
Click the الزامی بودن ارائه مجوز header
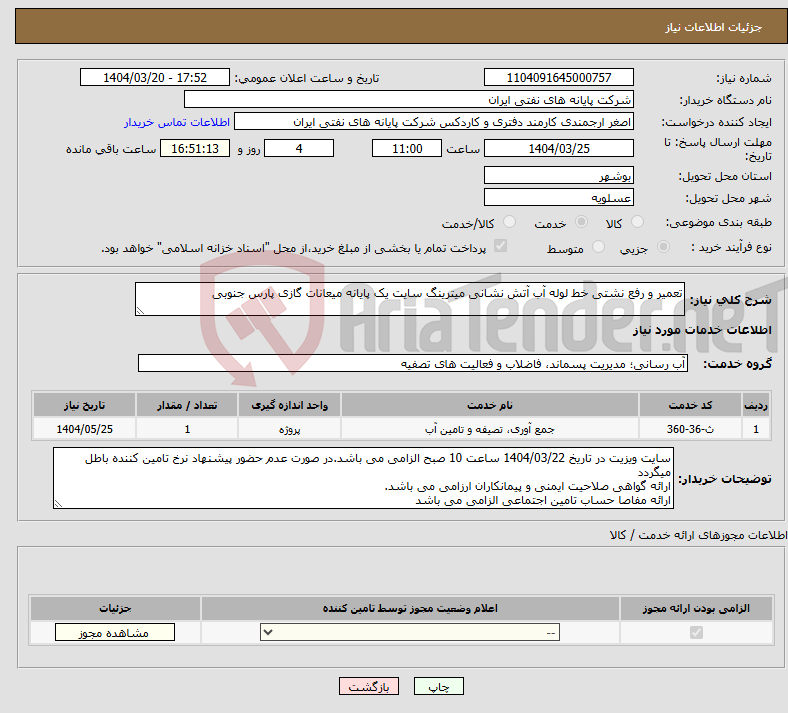[x=696, y=608]
